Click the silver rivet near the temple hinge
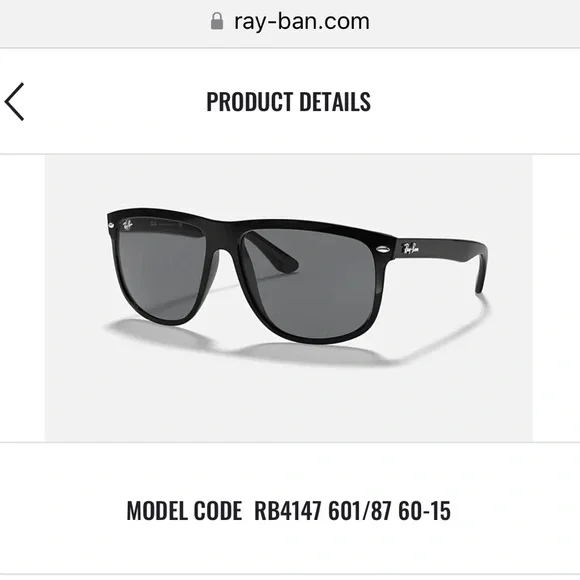Image resolution: width=580 pixels, height=580 pixels. (383, 250)
